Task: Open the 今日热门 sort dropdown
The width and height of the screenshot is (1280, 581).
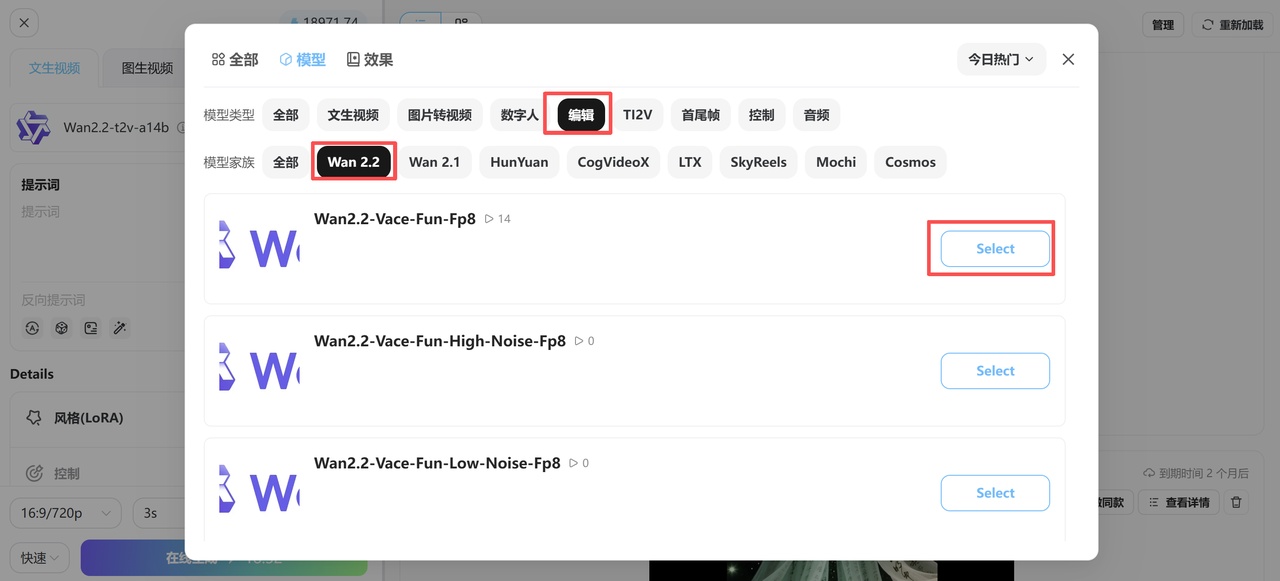Action: pyautogui.click(x=1000, y=59)
